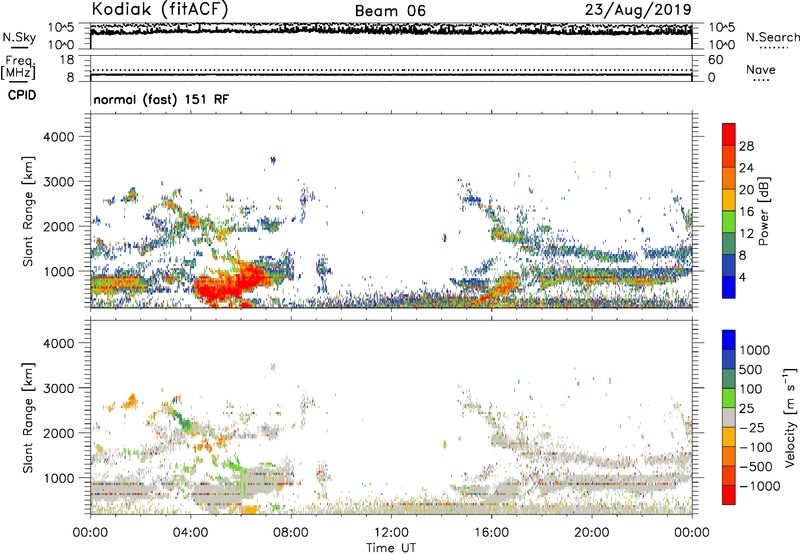Image resolution: width=800 pixels, height=554 pixels.
Task: Pick the red swatch above 28 dB on the Power colorbar
Action: pos(729,134)
